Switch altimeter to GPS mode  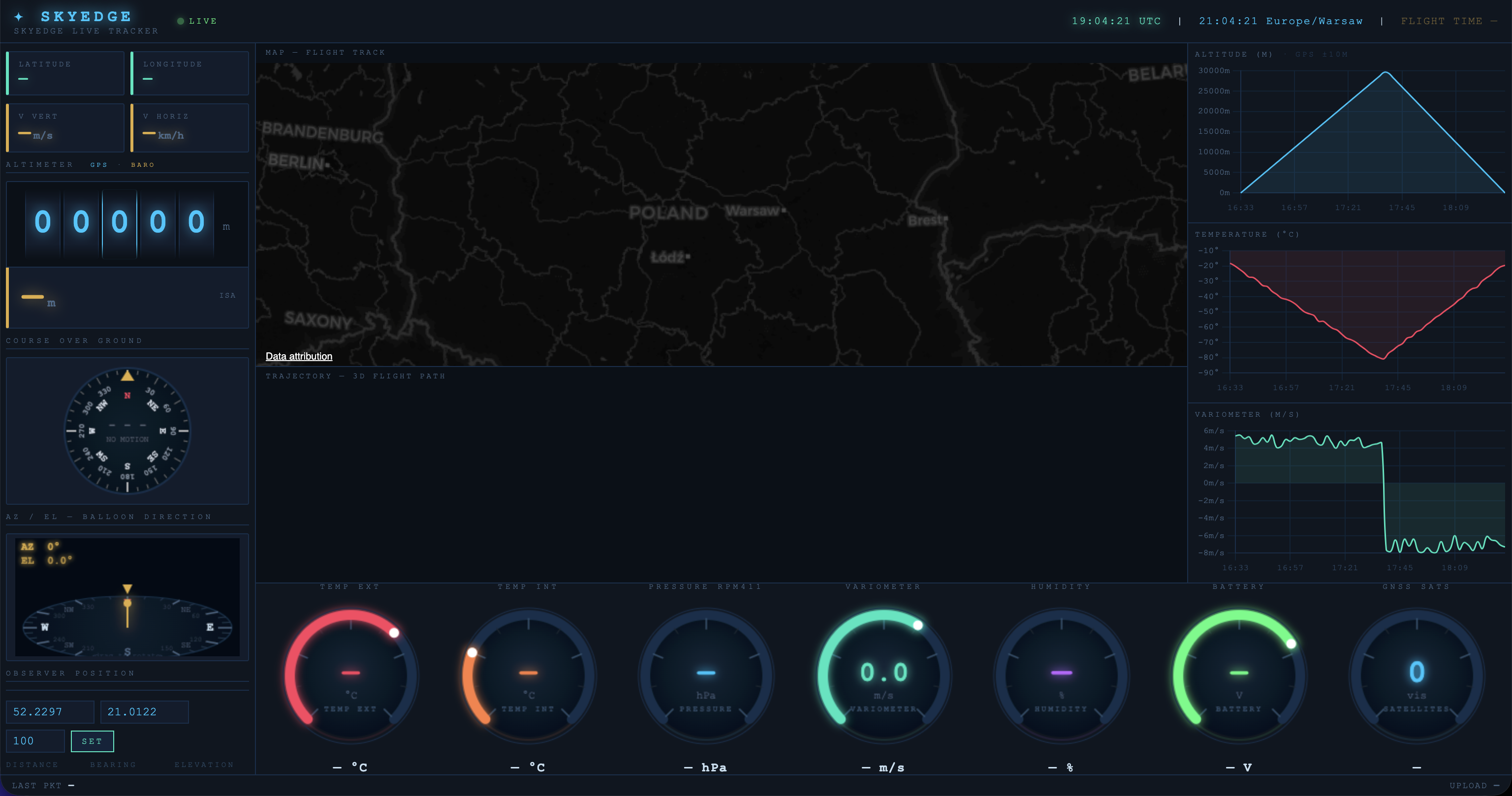[x=98, y=165]
